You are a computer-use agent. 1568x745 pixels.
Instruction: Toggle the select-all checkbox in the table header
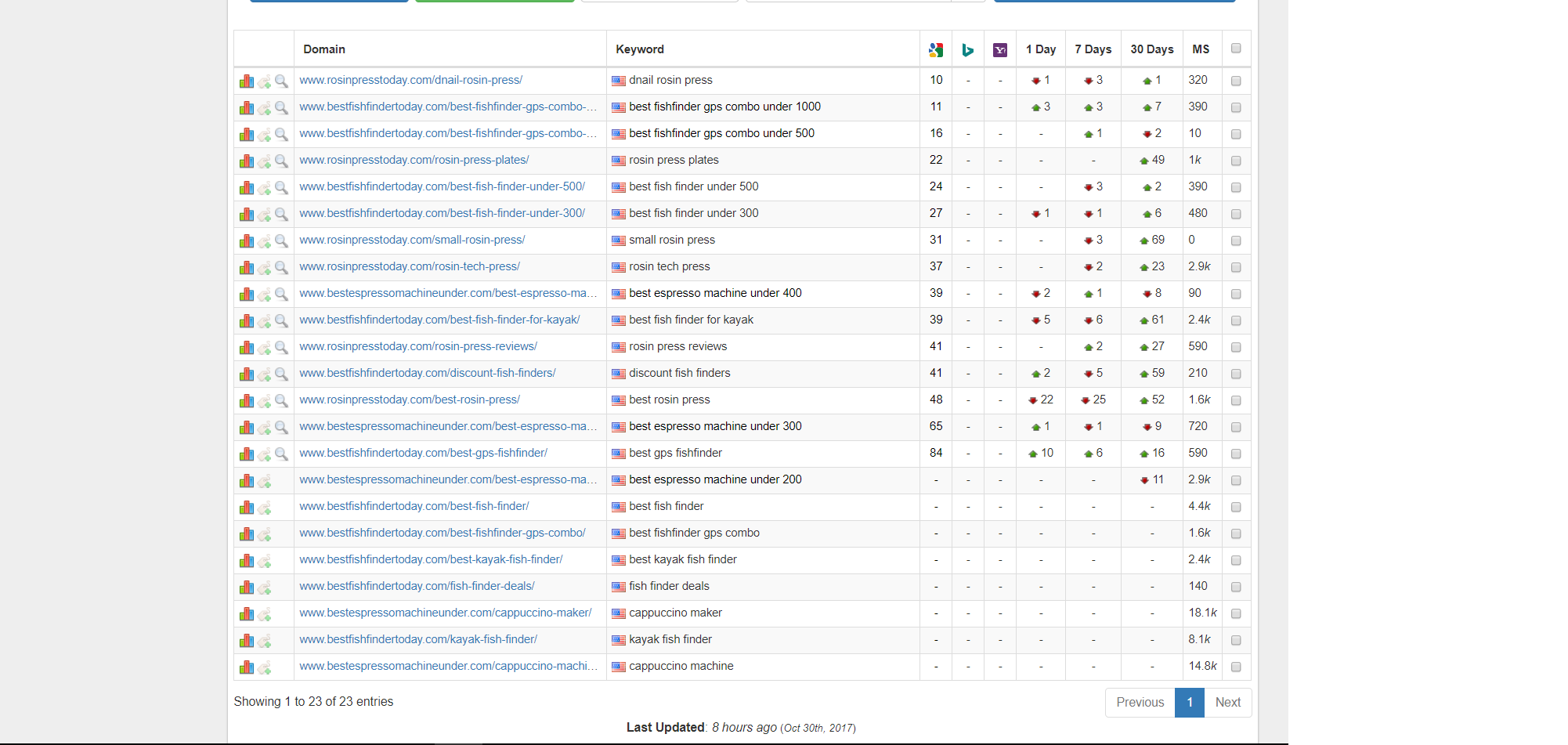(x=1236, y=49)
